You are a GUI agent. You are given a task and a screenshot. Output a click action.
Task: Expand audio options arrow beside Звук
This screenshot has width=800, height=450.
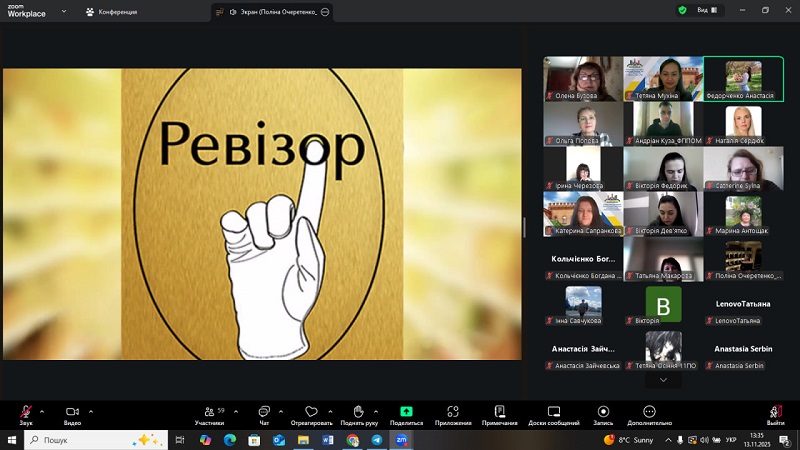pyautogui.click(x=45, y=410)
